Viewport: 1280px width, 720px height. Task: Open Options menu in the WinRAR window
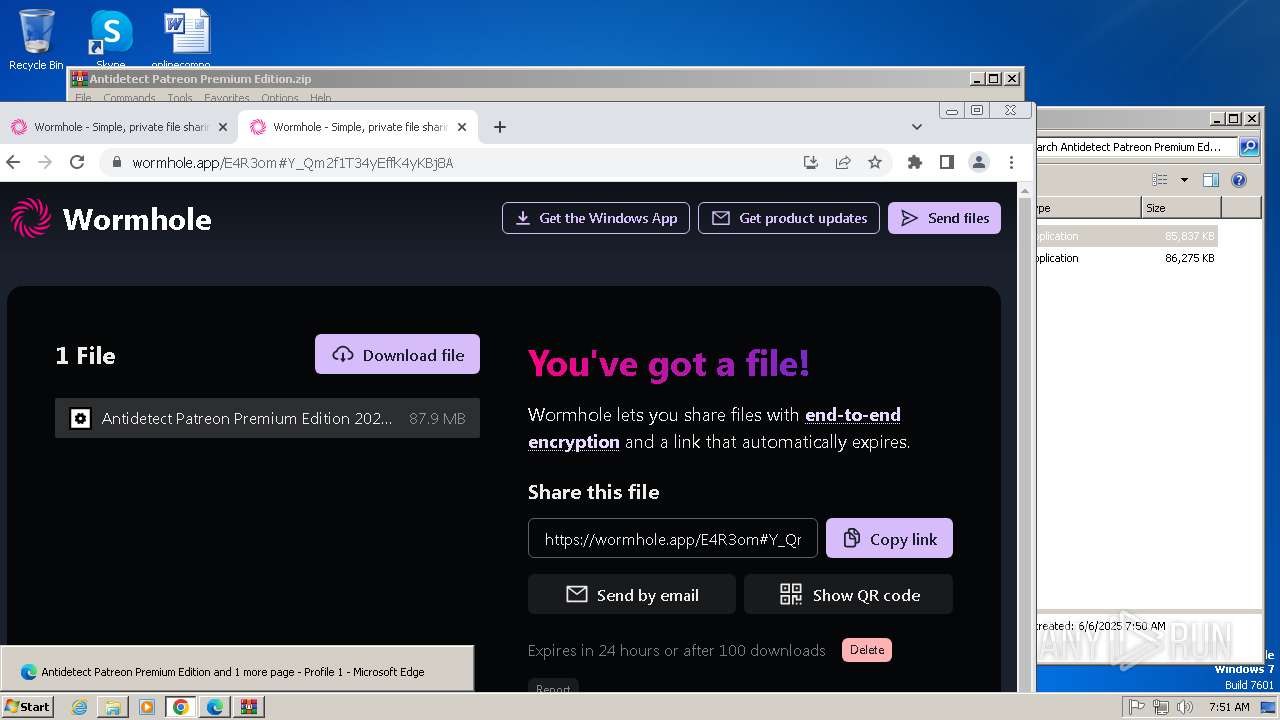coord(280,98)
